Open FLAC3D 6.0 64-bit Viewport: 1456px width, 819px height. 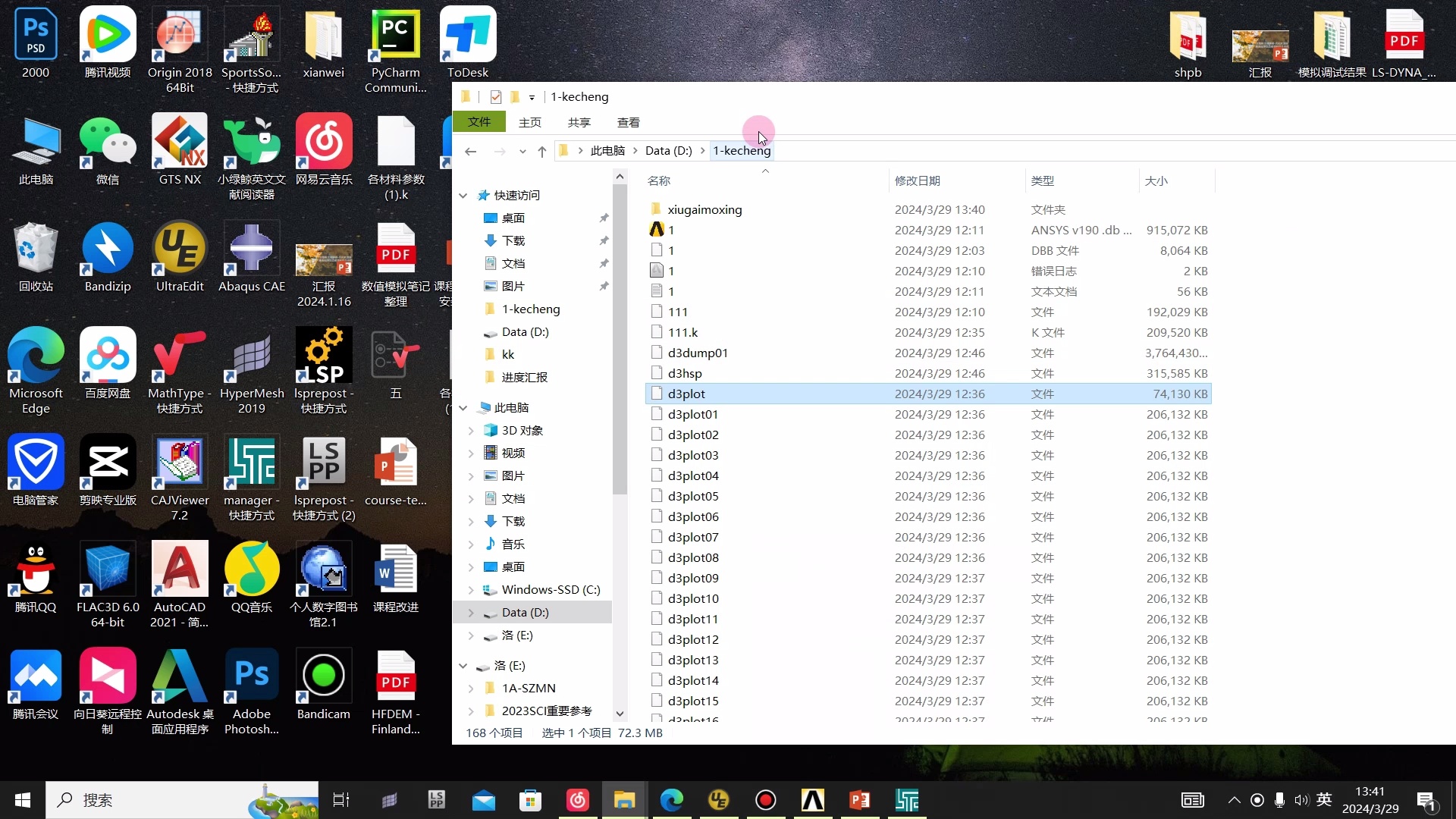tap(107, 569)
